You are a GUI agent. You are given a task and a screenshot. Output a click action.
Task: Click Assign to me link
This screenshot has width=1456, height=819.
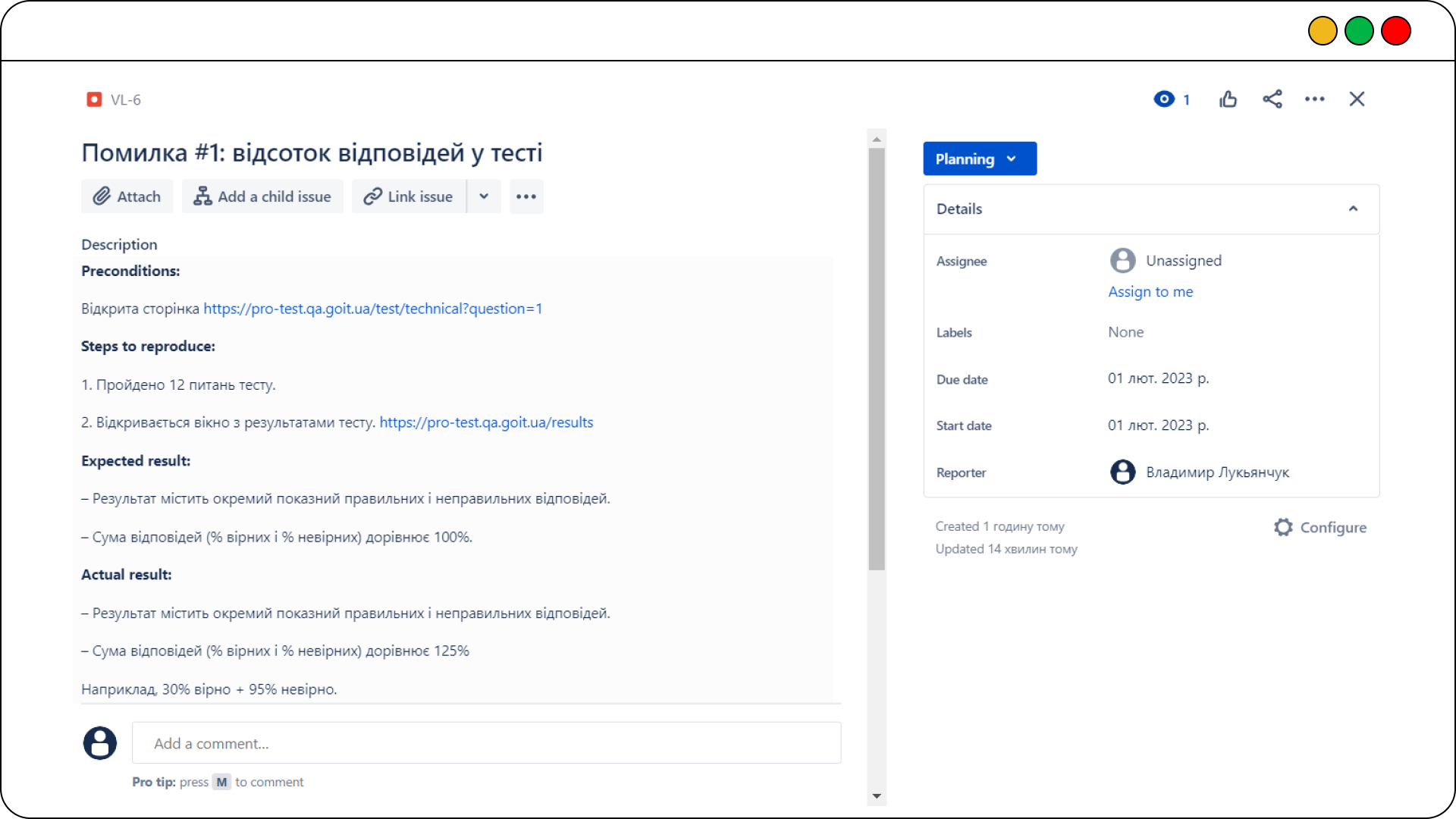[1150, 291]
